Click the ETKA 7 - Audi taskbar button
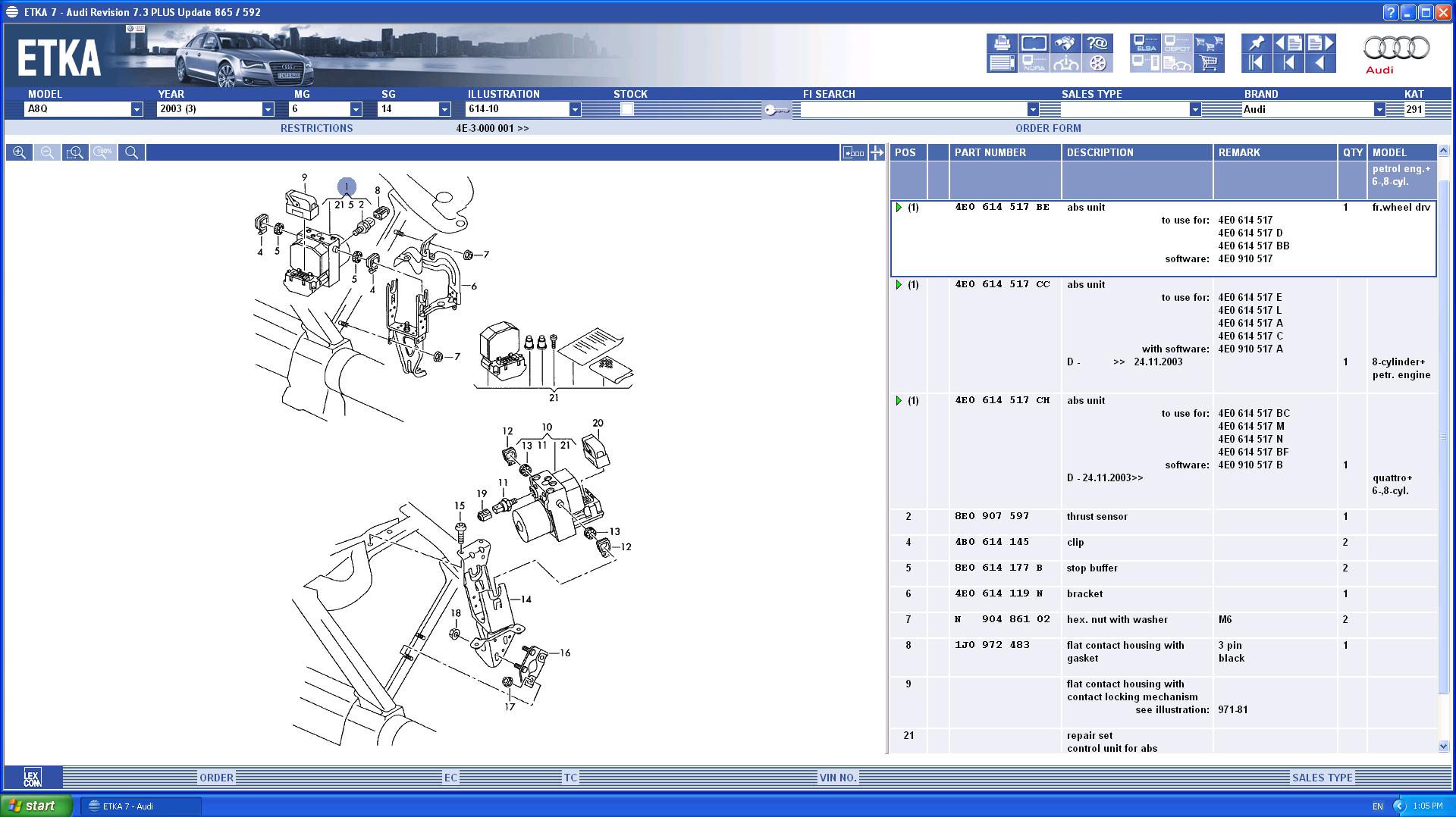 140,806
